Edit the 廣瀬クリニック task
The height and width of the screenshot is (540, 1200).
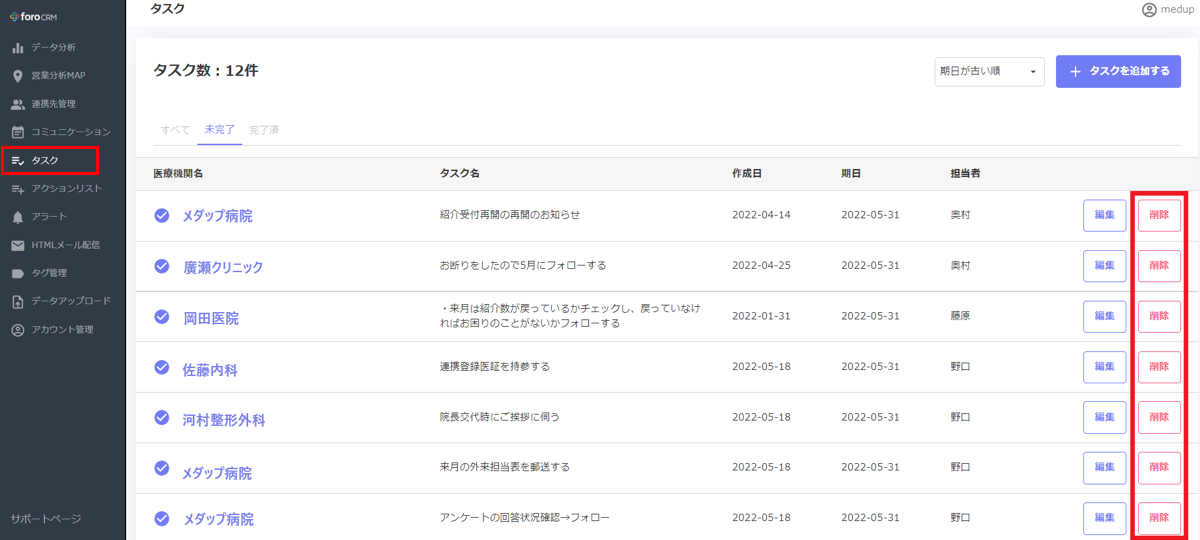(1104, 266)
